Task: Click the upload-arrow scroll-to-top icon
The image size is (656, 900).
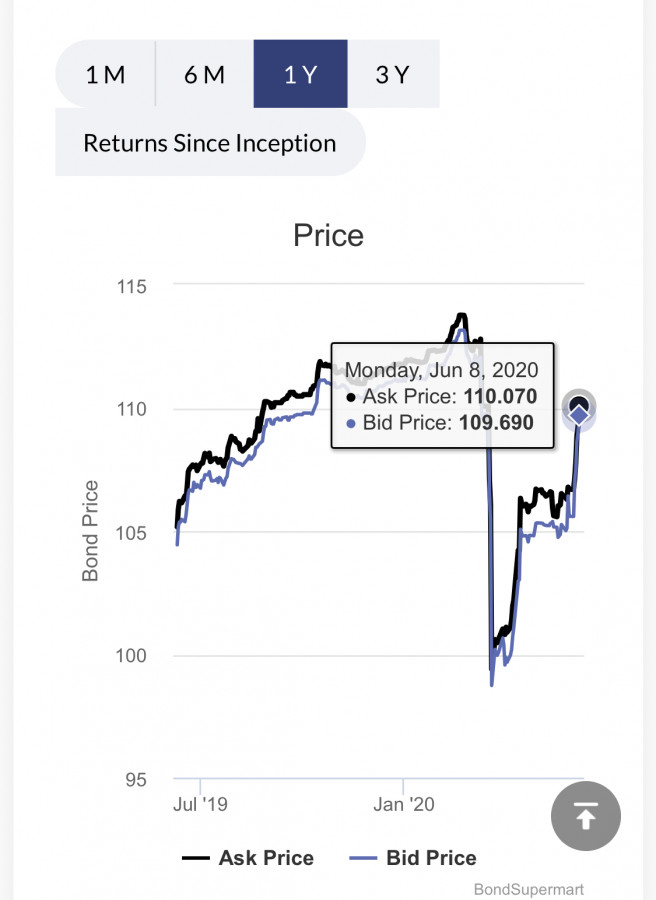Action: [x=586, y=816]
